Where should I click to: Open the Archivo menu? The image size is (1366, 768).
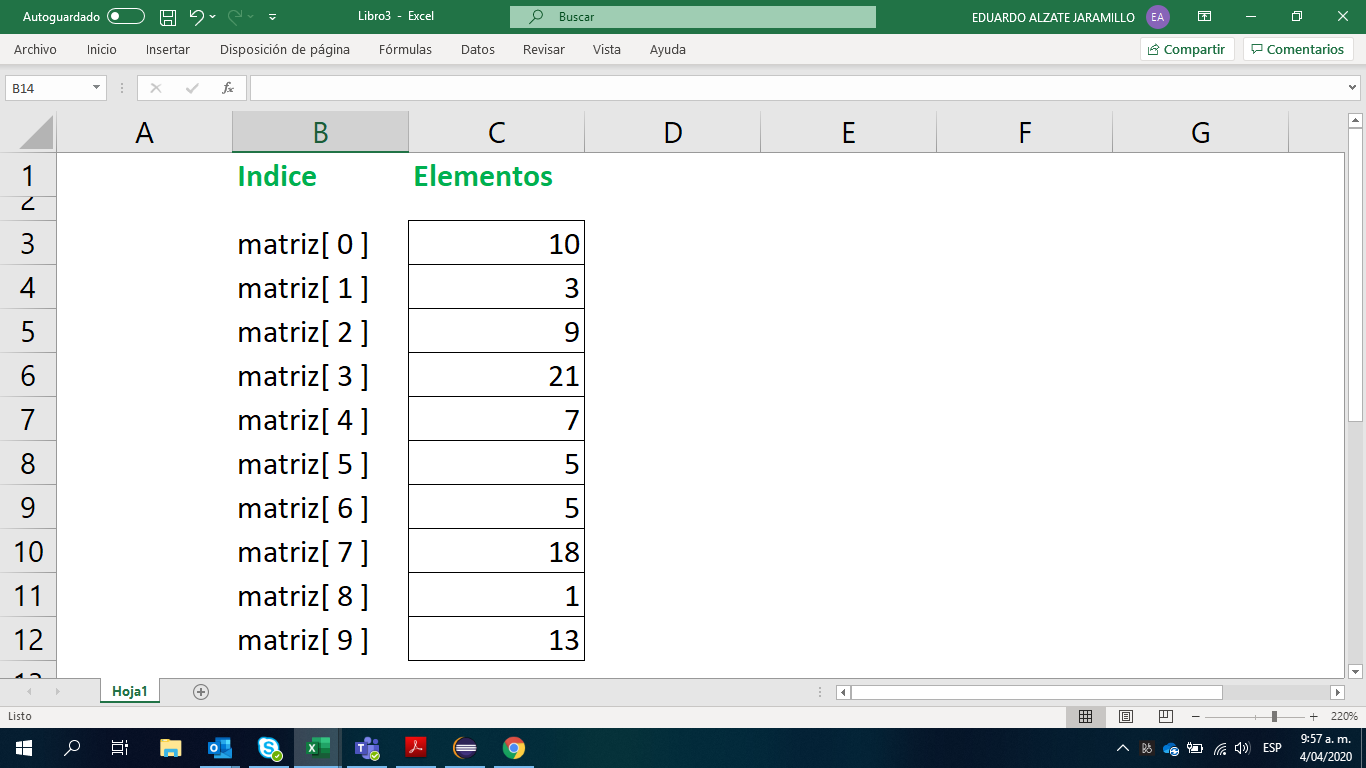pos(35,49)
